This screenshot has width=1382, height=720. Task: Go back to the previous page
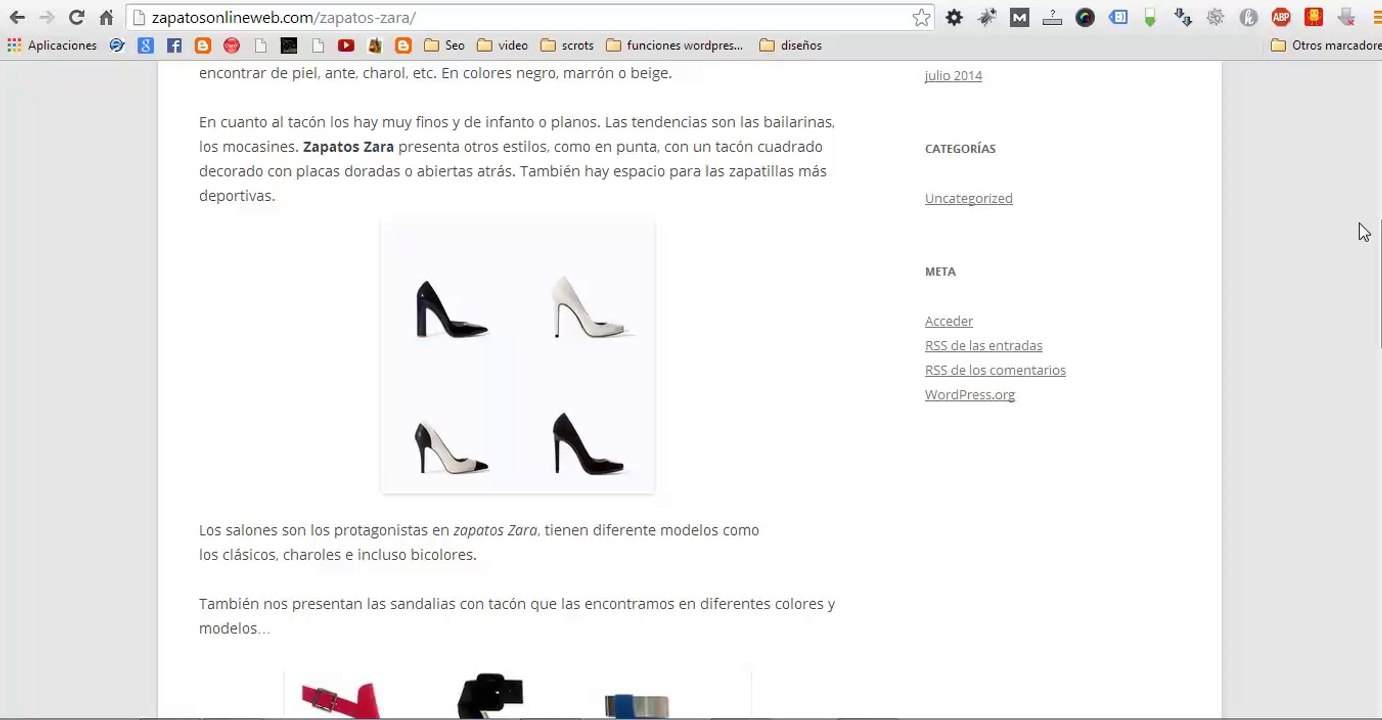[x=17, y=17]
